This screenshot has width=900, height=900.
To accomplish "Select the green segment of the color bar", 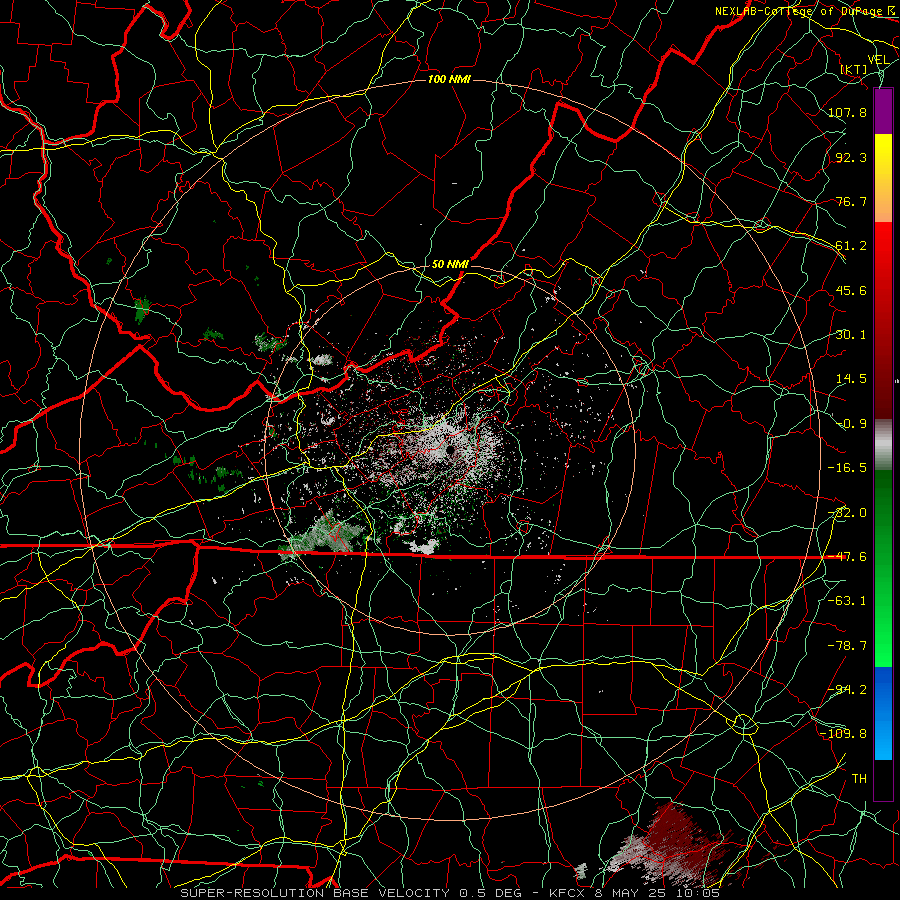I will pos(883,568).
